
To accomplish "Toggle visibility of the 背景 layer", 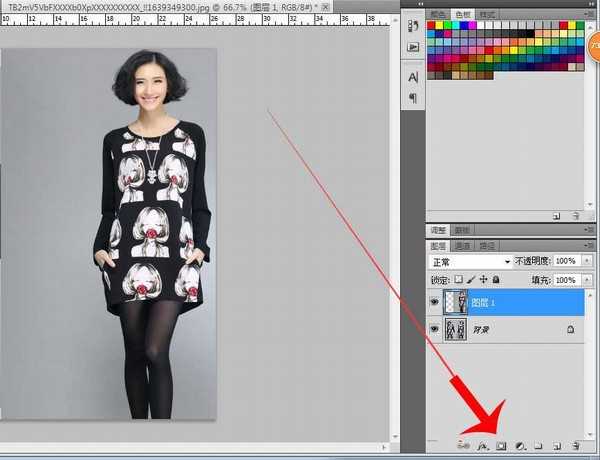I will (x=435, y=329).
